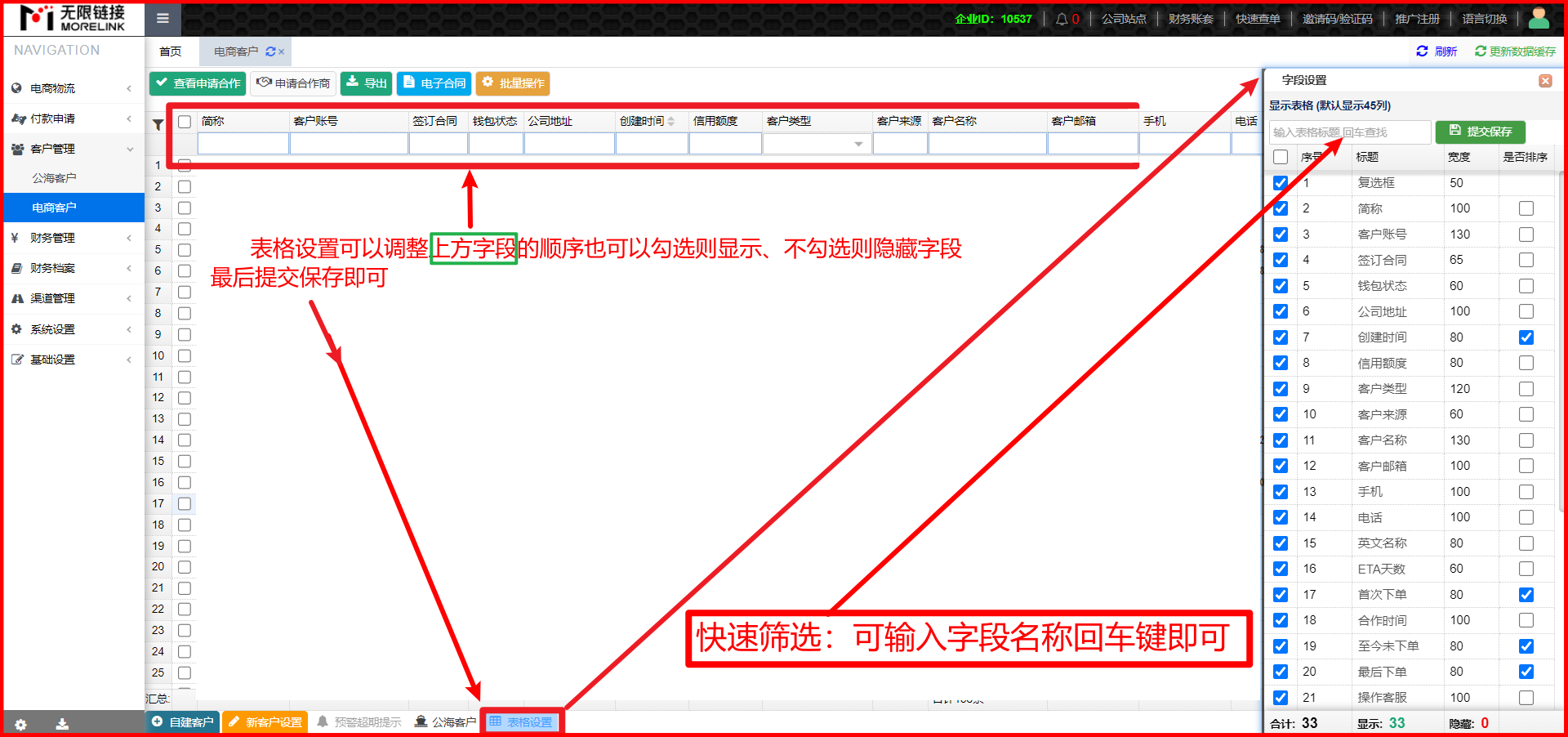1568x737 pixels.
Task: Click 自建客户 bottom button
Action: (x=183, y=722)
